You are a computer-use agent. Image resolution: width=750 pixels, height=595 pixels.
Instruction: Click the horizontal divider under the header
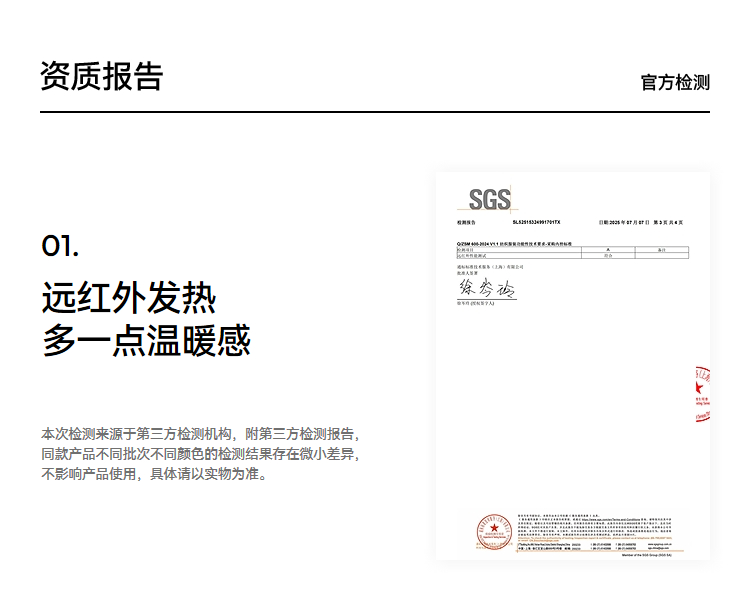tap(375, 112)
